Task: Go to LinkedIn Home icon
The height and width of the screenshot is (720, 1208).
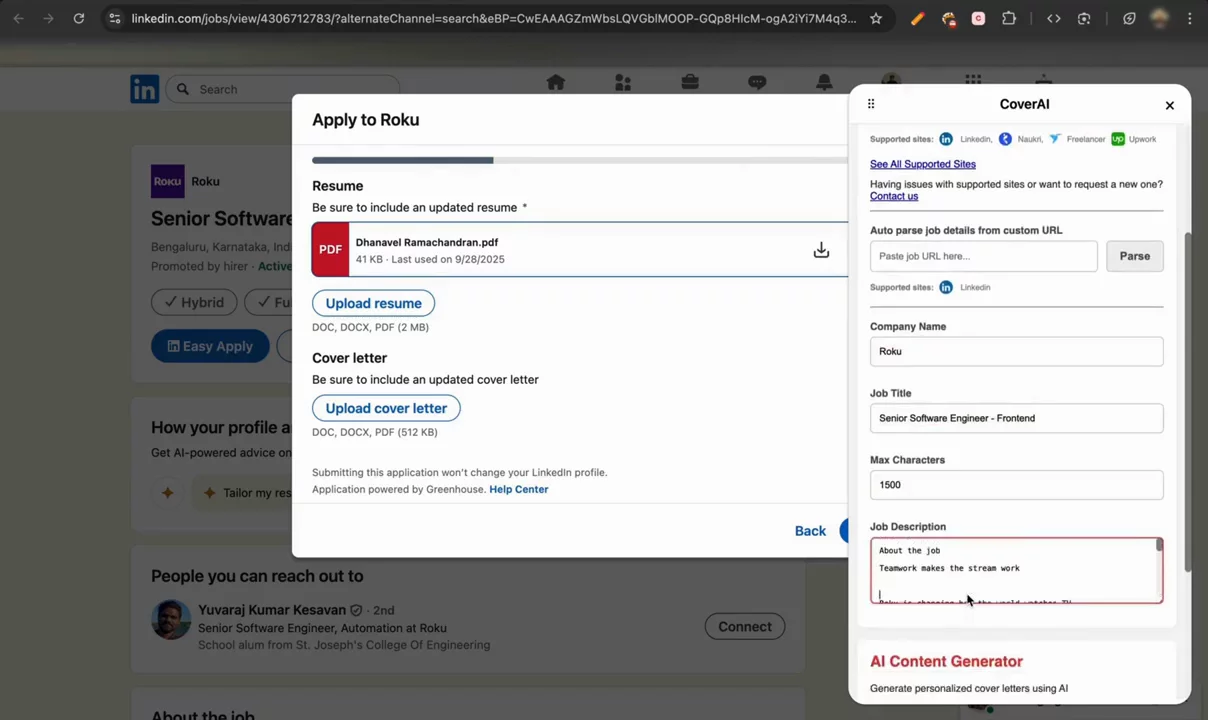Action: (x=556, y=83)
